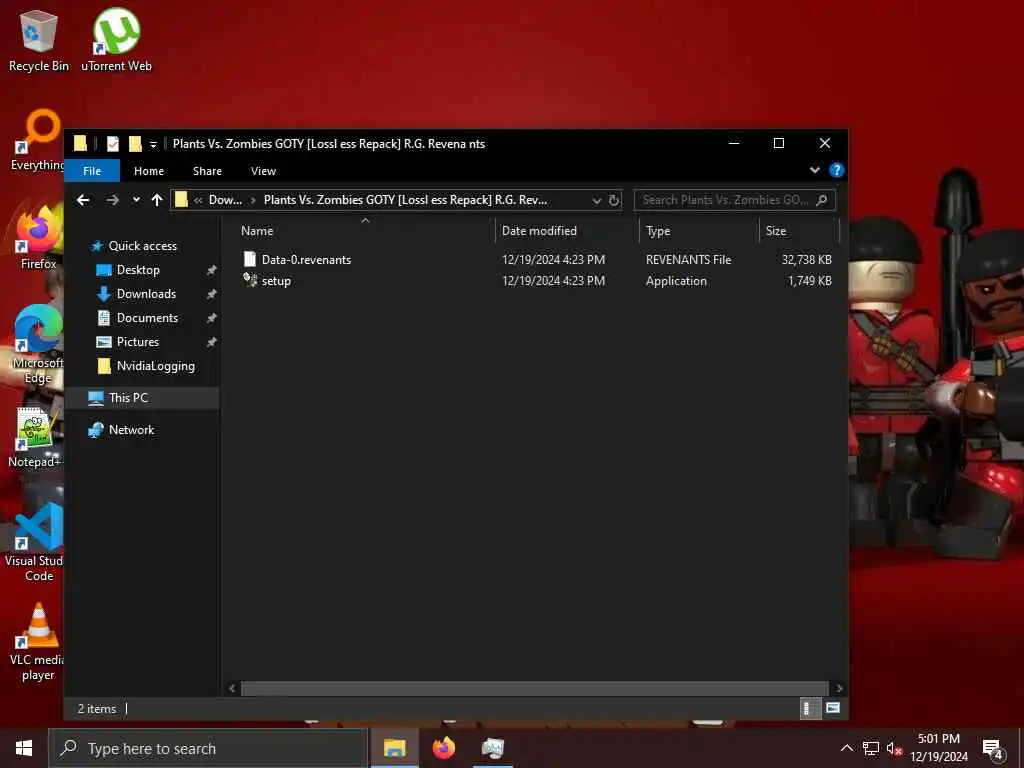
Task: Click the New folder icon in title bar
Action: [135, 144]
